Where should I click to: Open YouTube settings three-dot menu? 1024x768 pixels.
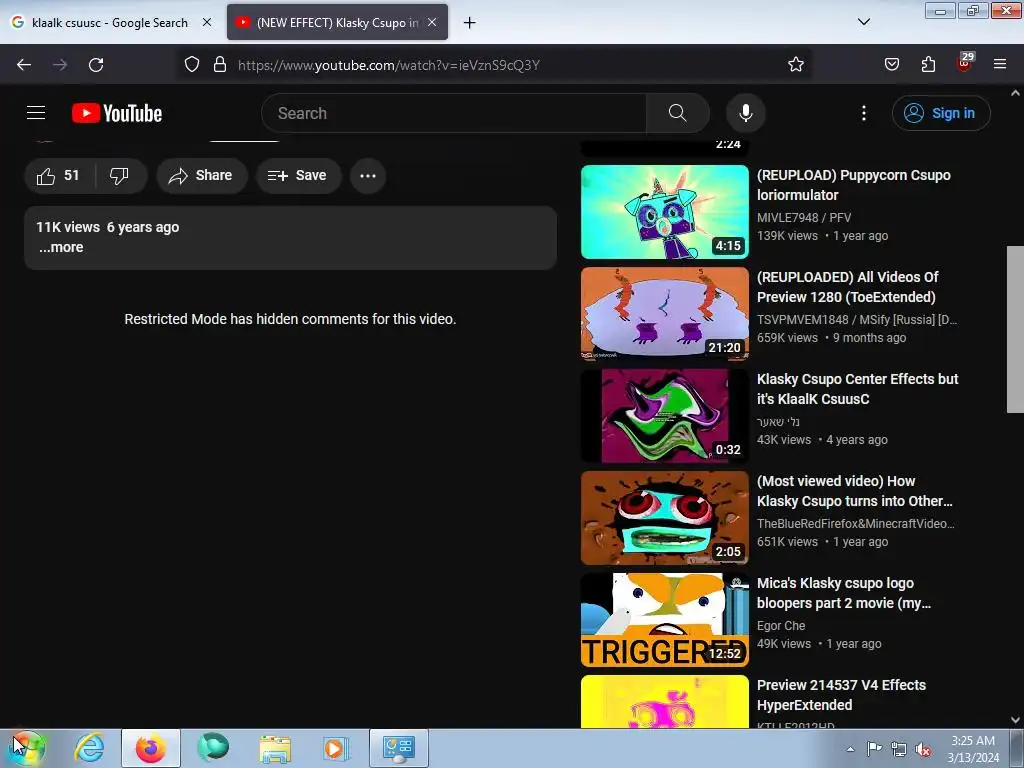(863, 113)
